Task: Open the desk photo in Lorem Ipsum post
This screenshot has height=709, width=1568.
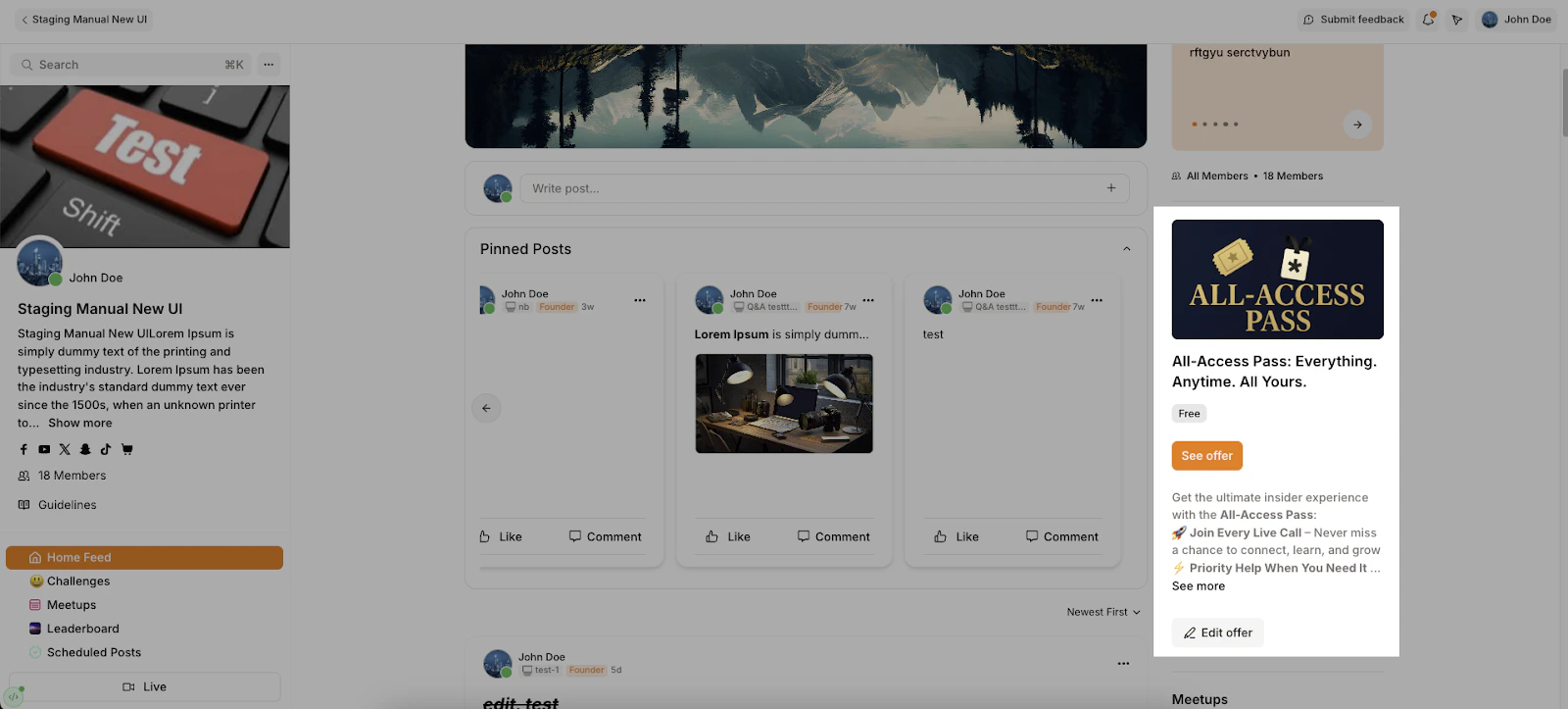Action: pyautogui.click(x=784, y=404)
